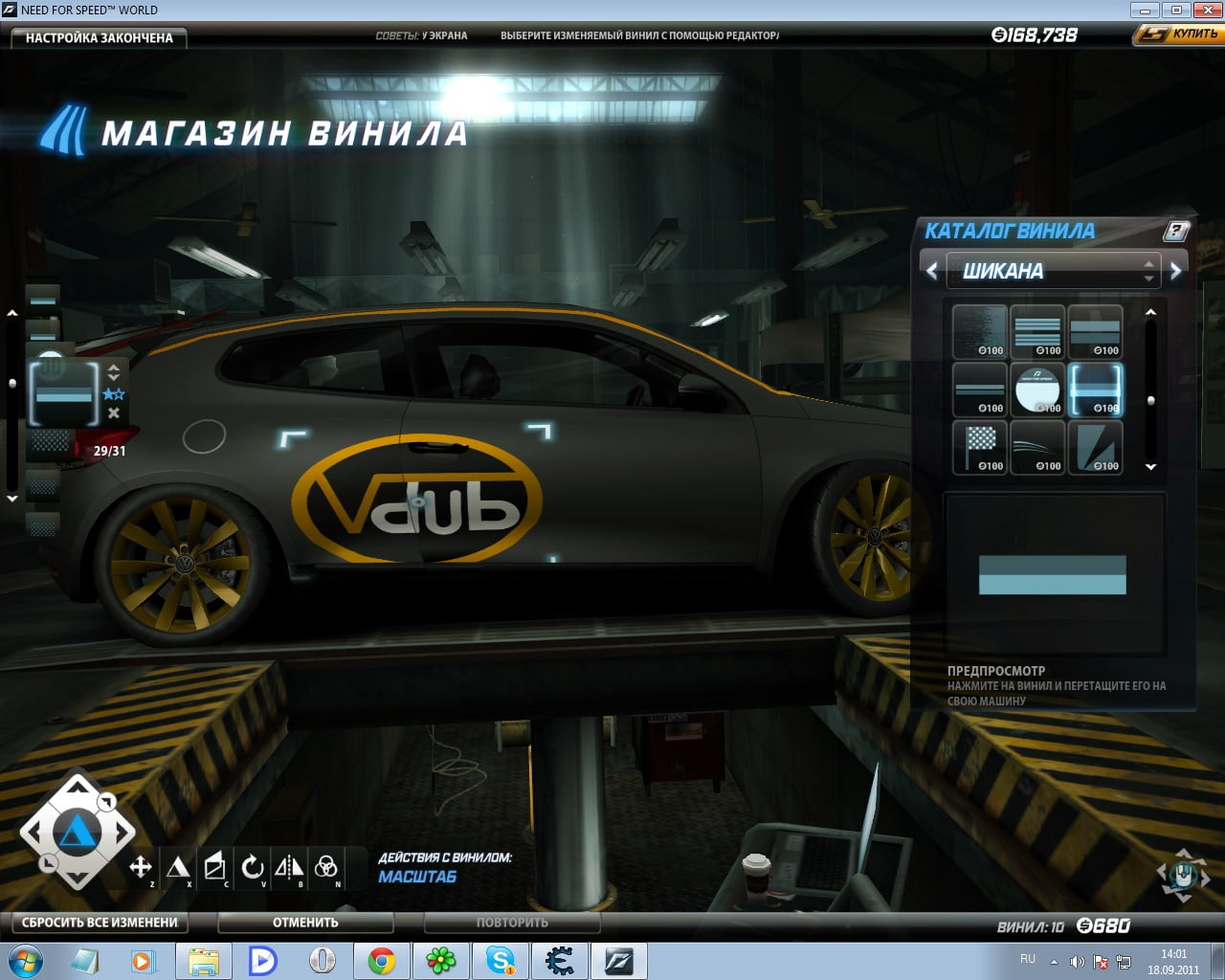Click the НАСТРОЙКА ЗАКОНЧЕНА button

99,37
